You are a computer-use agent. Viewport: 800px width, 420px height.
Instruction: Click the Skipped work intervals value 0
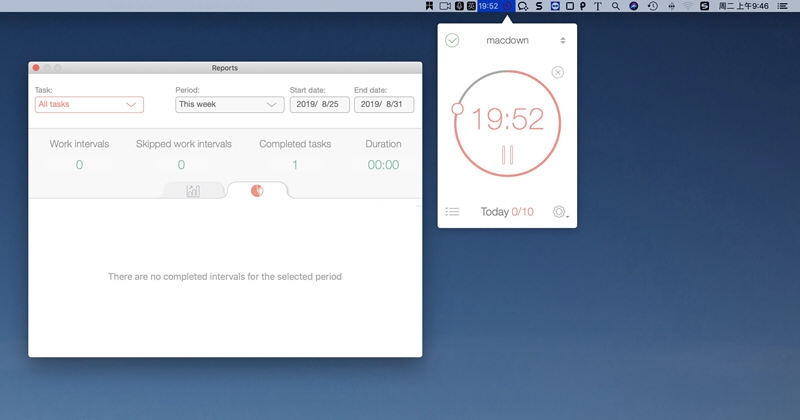(181, 165)
